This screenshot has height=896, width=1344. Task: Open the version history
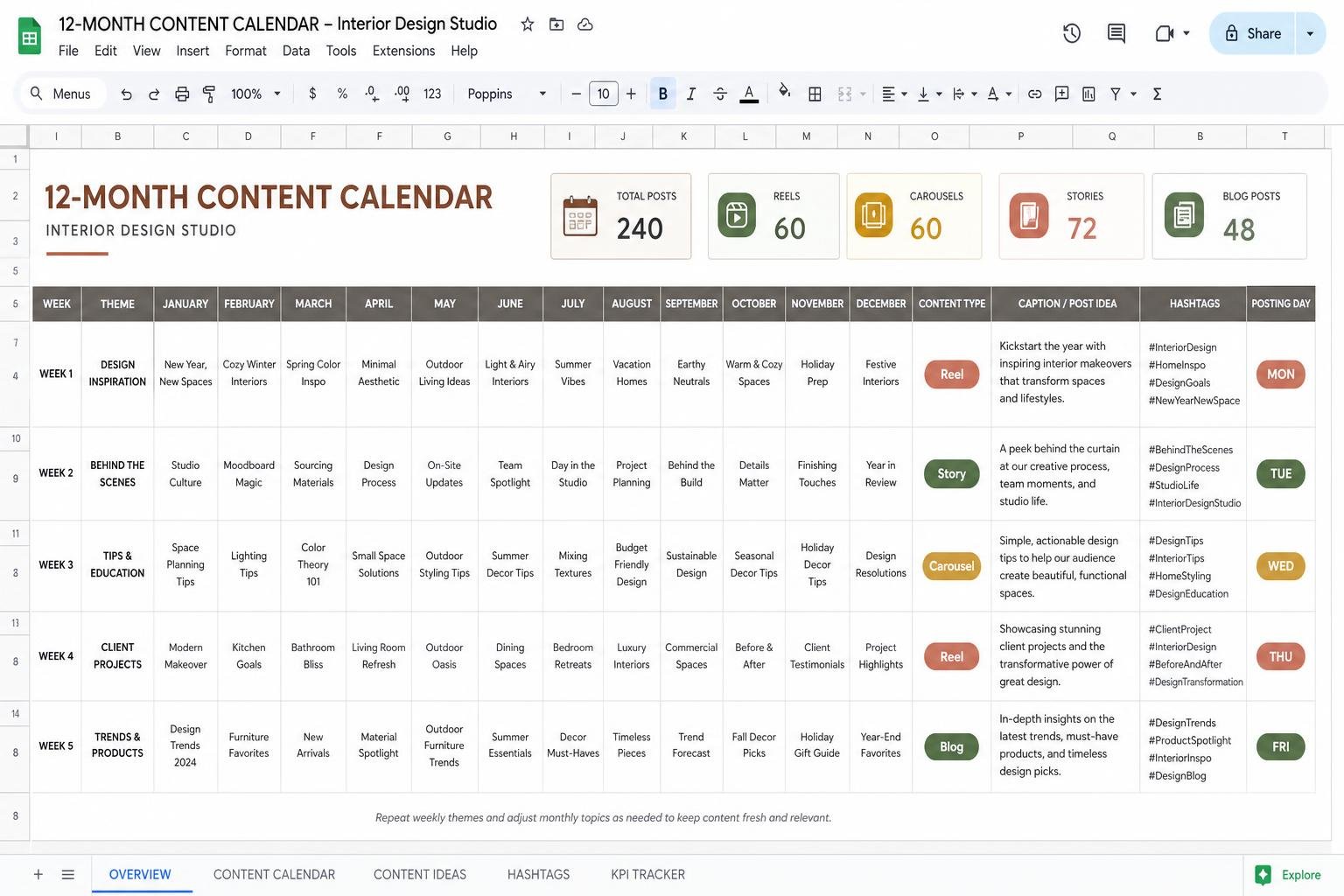point(1071,33)
